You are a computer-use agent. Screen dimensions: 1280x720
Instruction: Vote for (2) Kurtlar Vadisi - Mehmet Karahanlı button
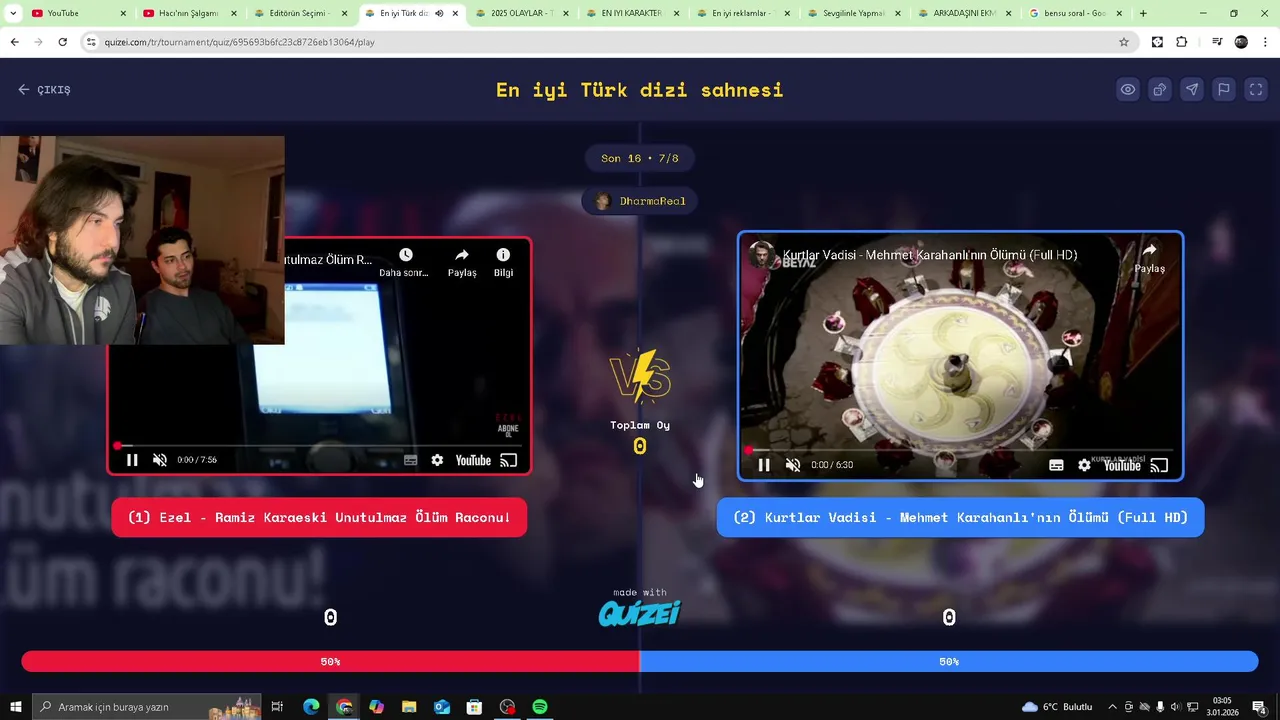click(960, 518)
